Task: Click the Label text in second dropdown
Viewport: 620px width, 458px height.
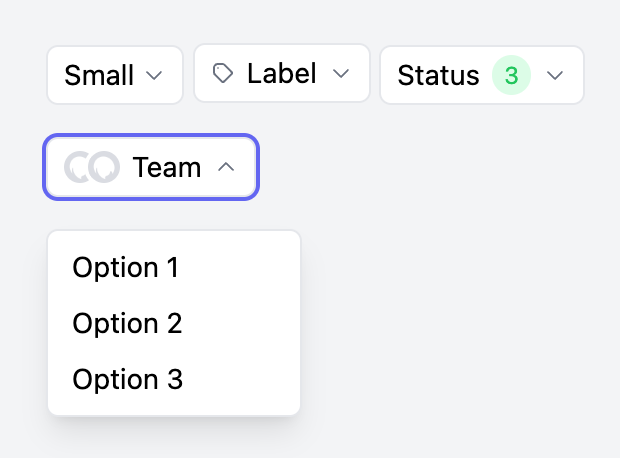Action: click(282, 73)
